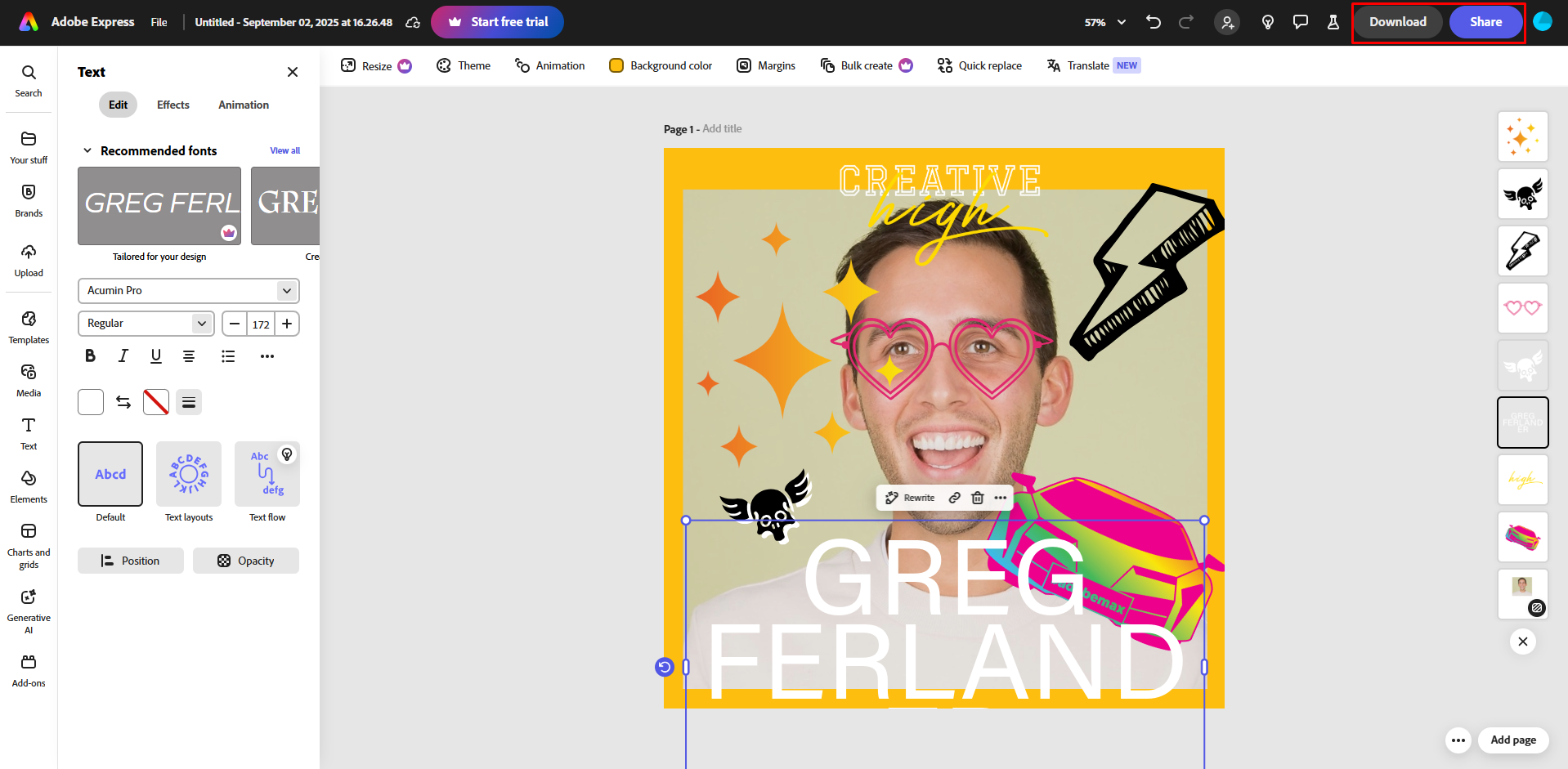1568x769 pixels.
Task: Select the Text flow option
Action: (267, 474)
